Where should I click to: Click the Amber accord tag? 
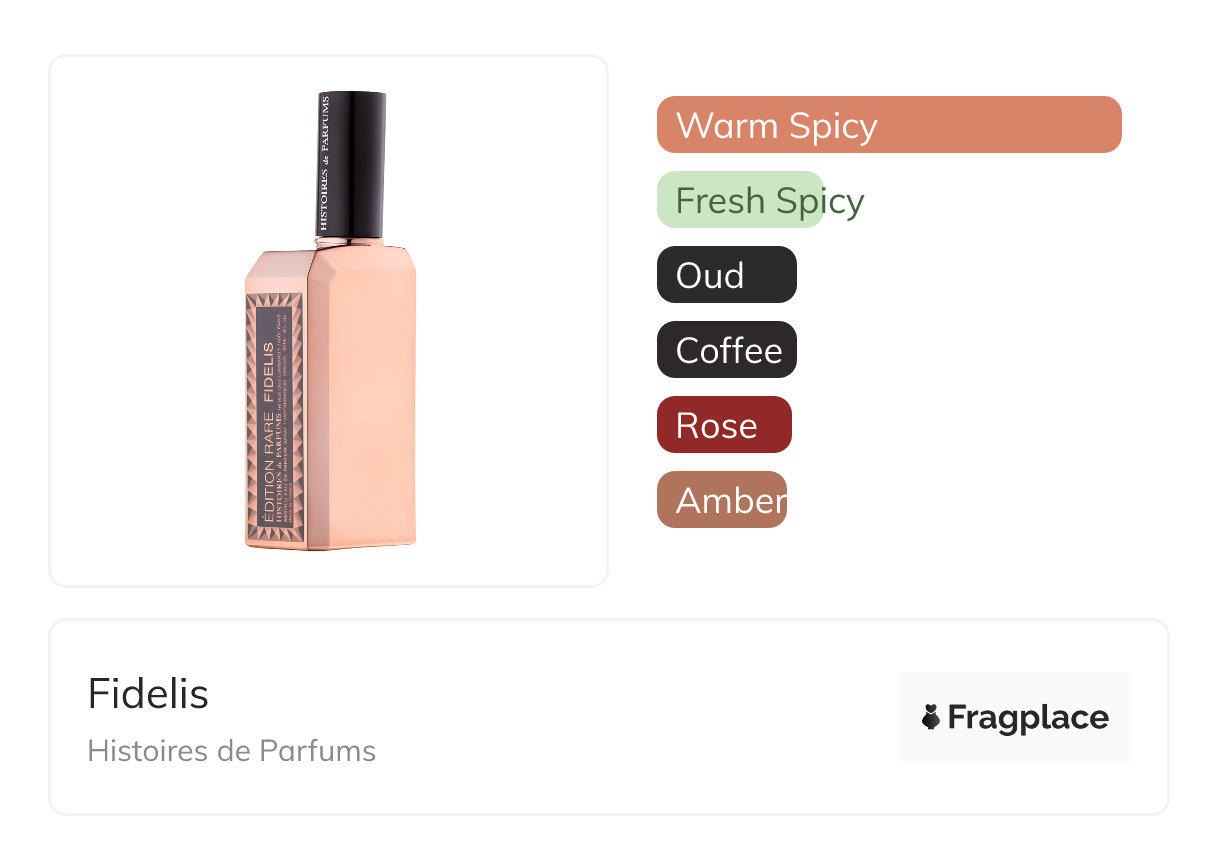click(722, 500)
